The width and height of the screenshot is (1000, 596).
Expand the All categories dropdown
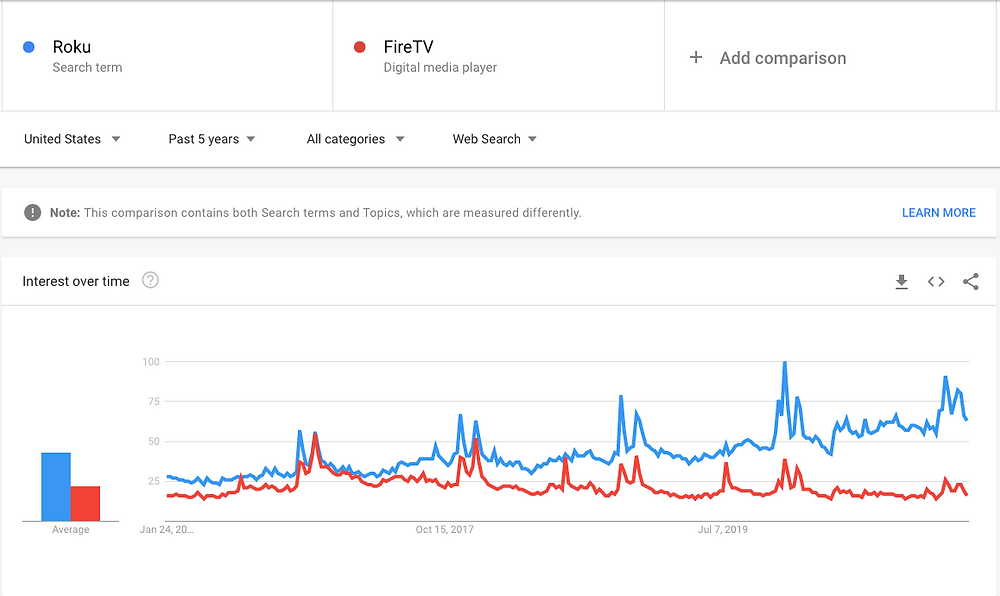pos(355,139)
